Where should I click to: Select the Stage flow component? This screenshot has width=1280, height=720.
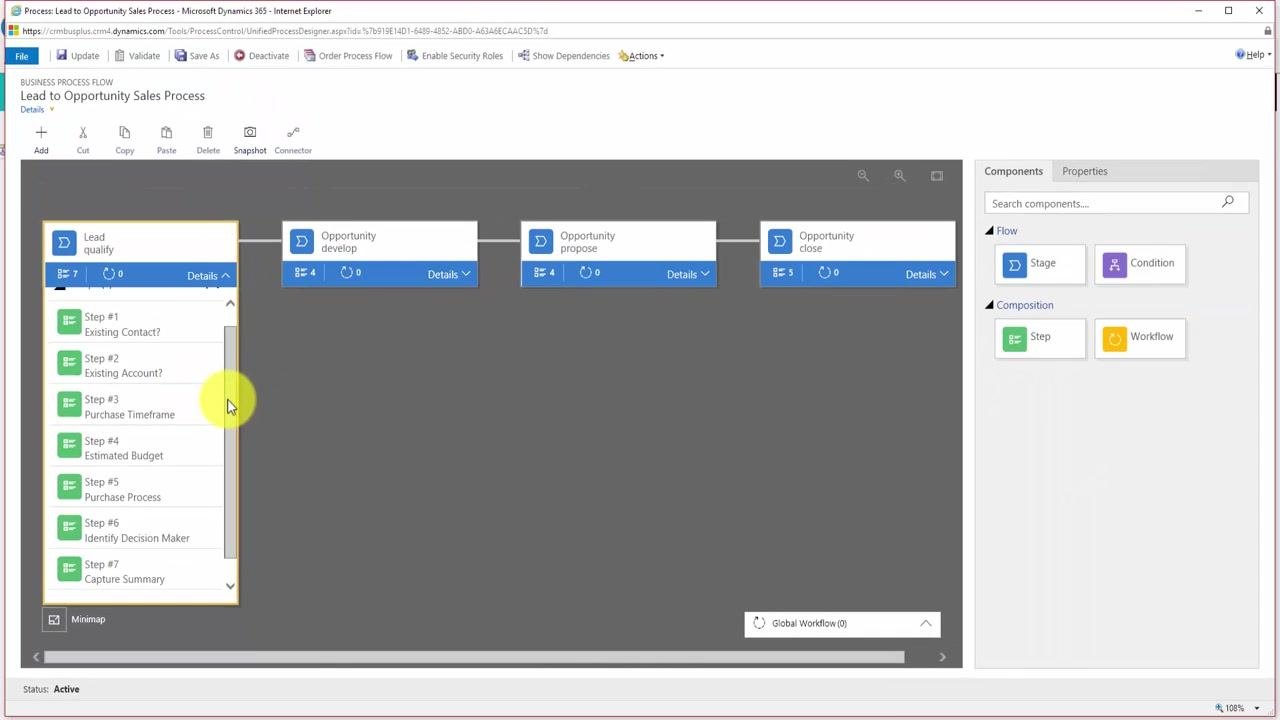pyautogui.click(x=1040, y=264)
